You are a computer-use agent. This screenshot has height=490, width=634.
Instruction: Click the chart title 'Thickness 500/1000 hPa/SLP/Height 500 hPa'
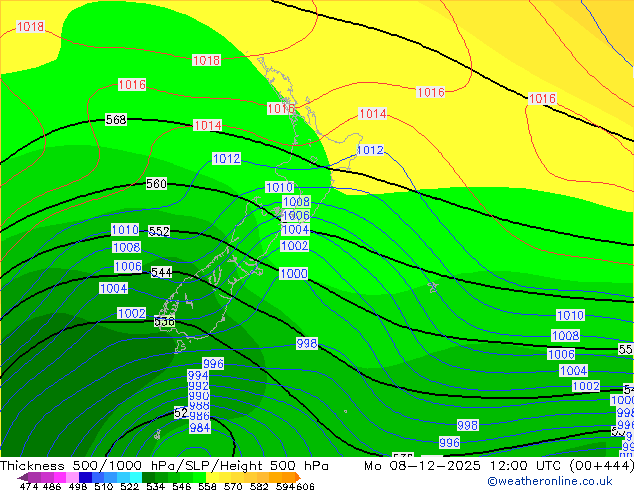tap(164, 466)
